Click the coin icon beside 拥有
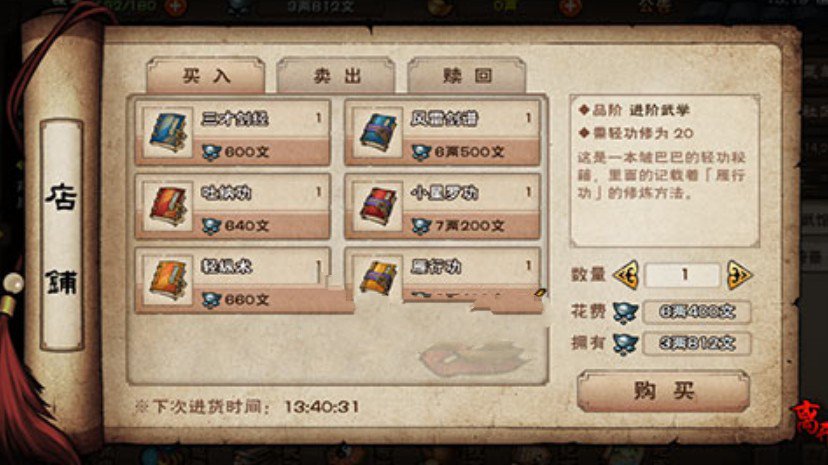This screenshot has width=828, height=465. click(625, 344)
